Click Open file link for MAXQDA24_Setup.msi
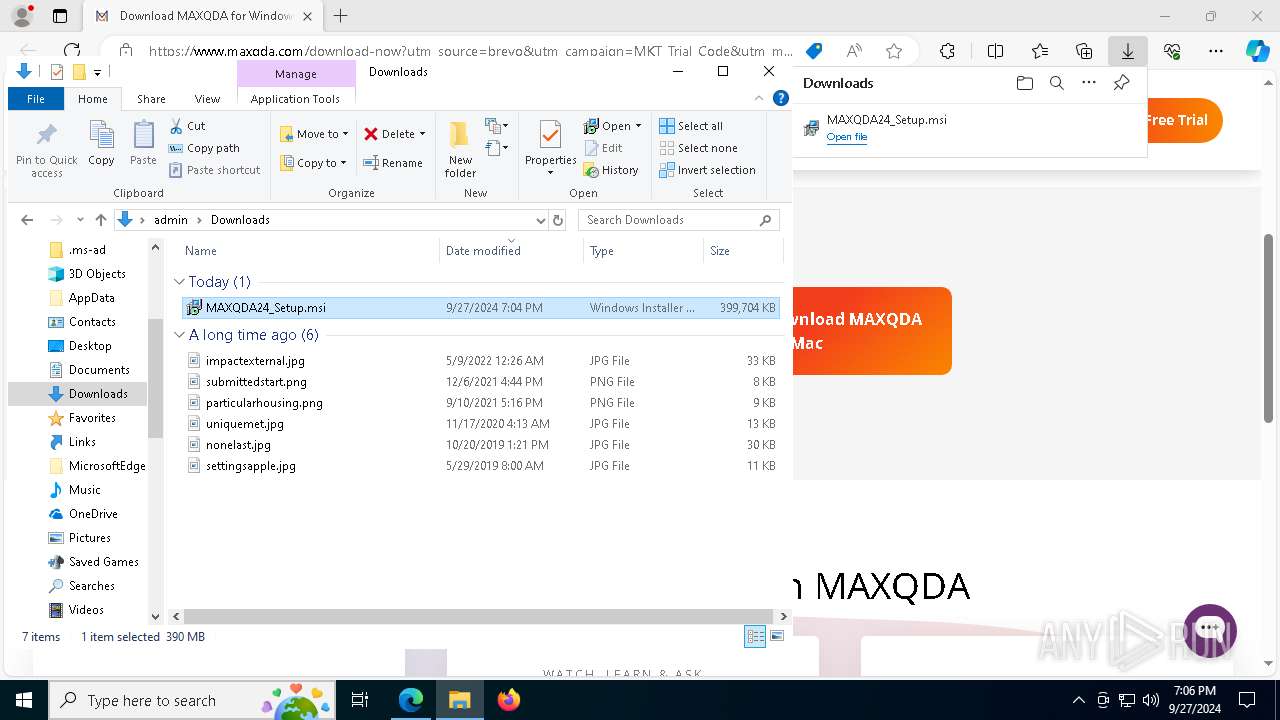Screen dimensions: 1280x720 pyautogui.click(x=846, y=137)
